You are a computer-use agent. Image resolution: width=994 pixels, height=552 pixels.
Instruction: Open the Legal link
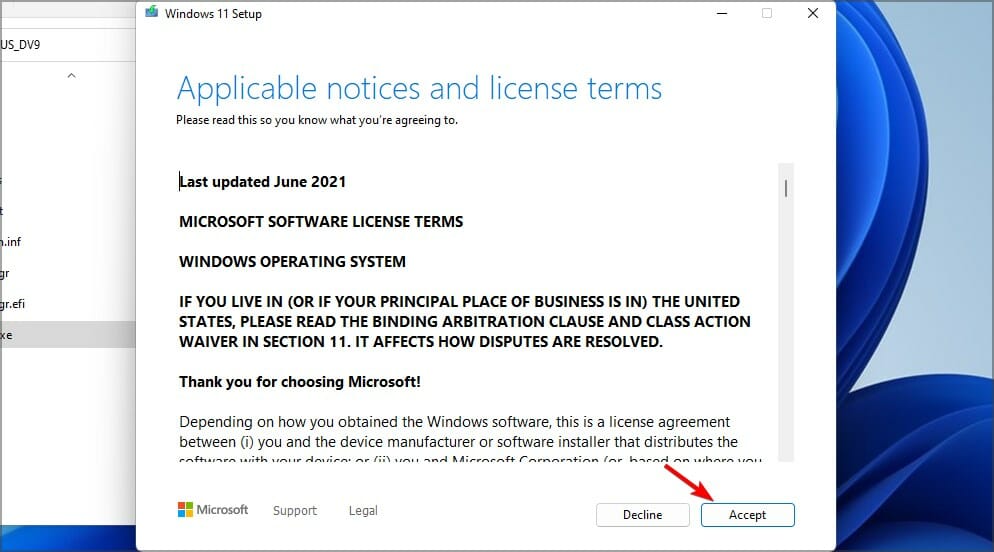click(x=363, y=510)
